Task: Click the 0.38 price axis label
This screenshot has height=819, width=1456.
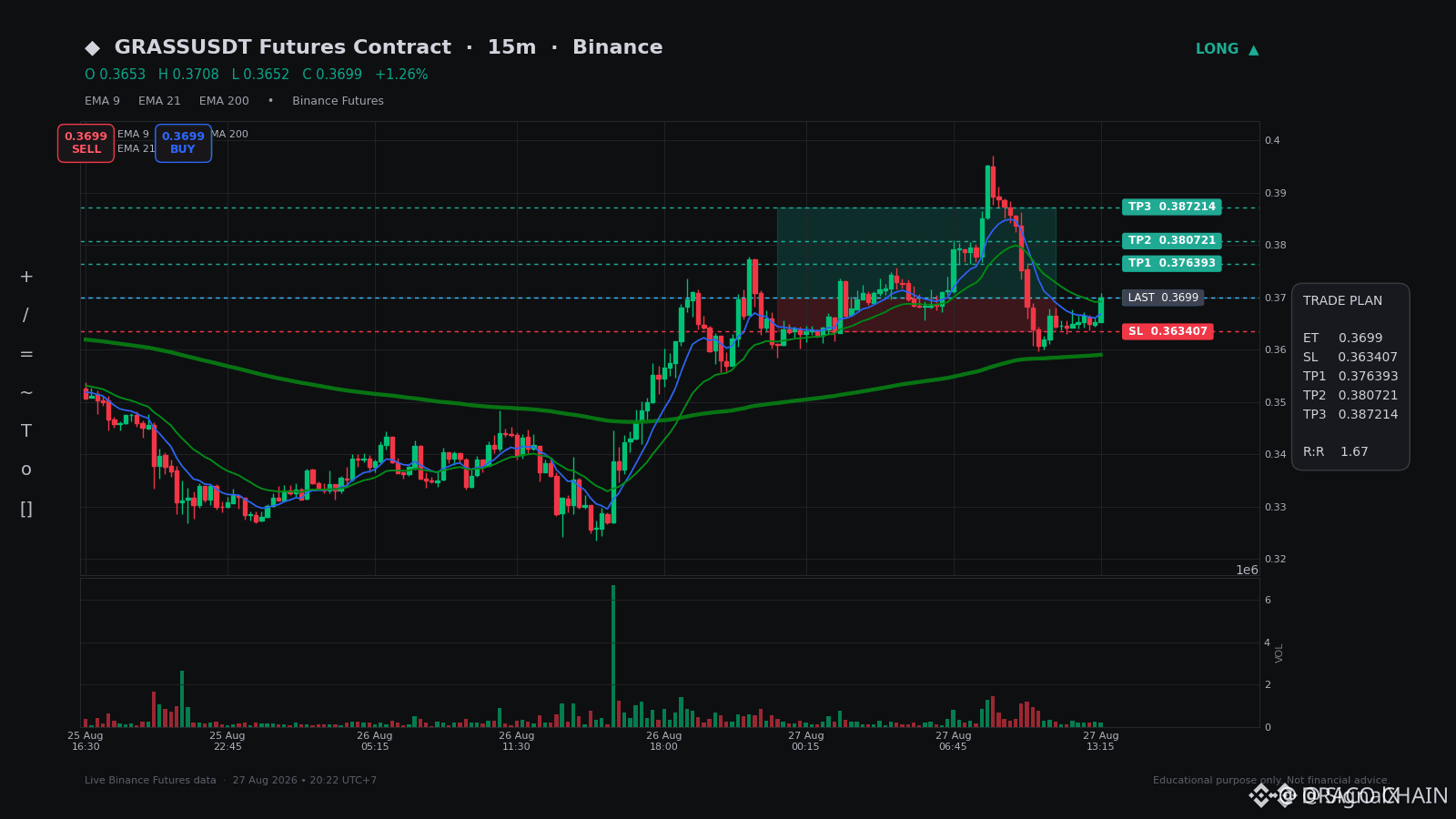Action: (1275, 246)
